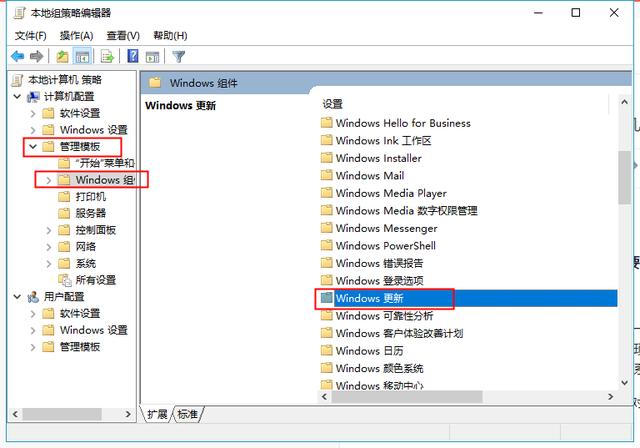Click the Windows Installer folder icon
The width and height of the screenshot is (640, 448).
pyautogui.click(x=327, y=158)
